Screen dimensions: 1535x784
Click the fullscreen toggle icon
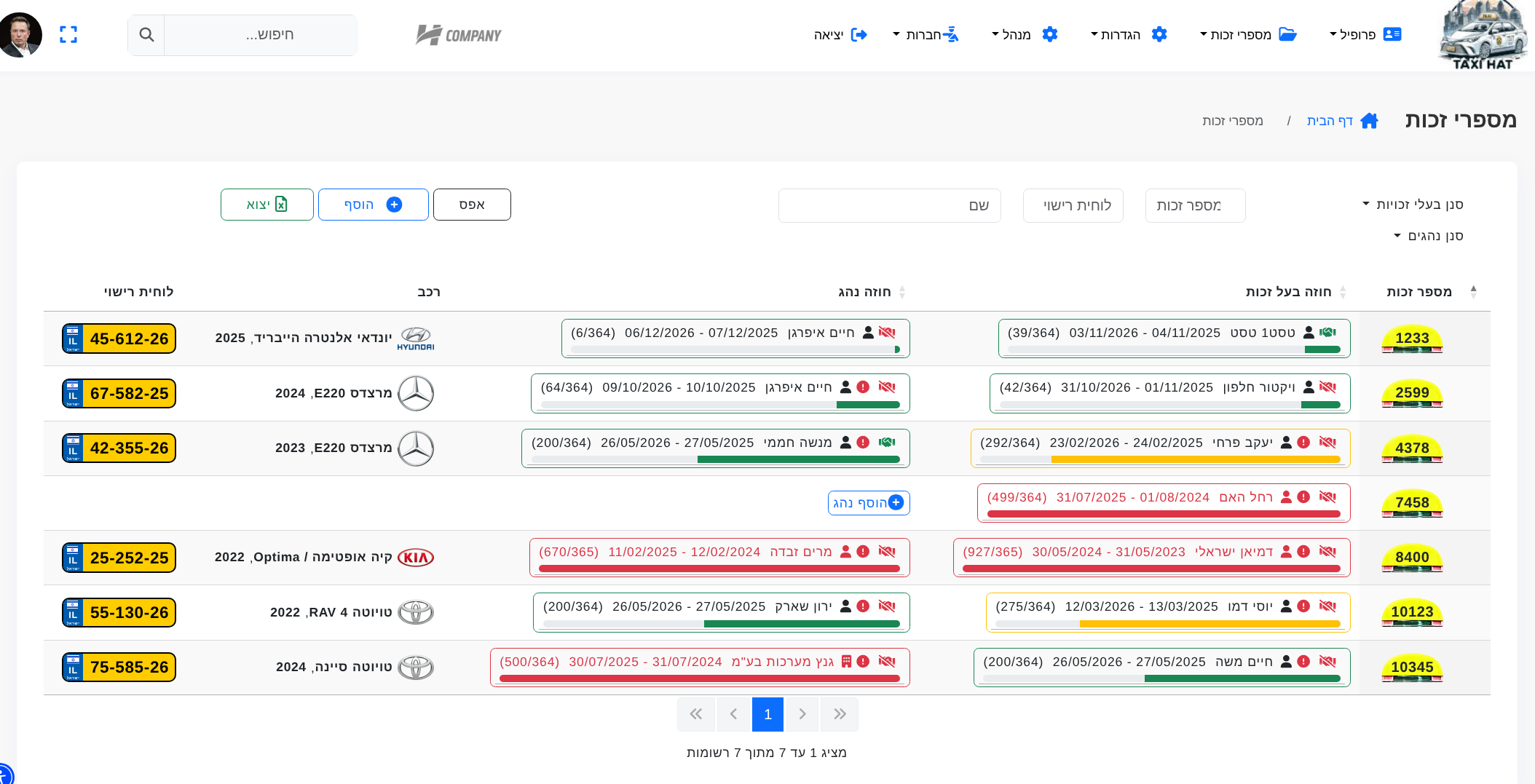click(68, 34)
